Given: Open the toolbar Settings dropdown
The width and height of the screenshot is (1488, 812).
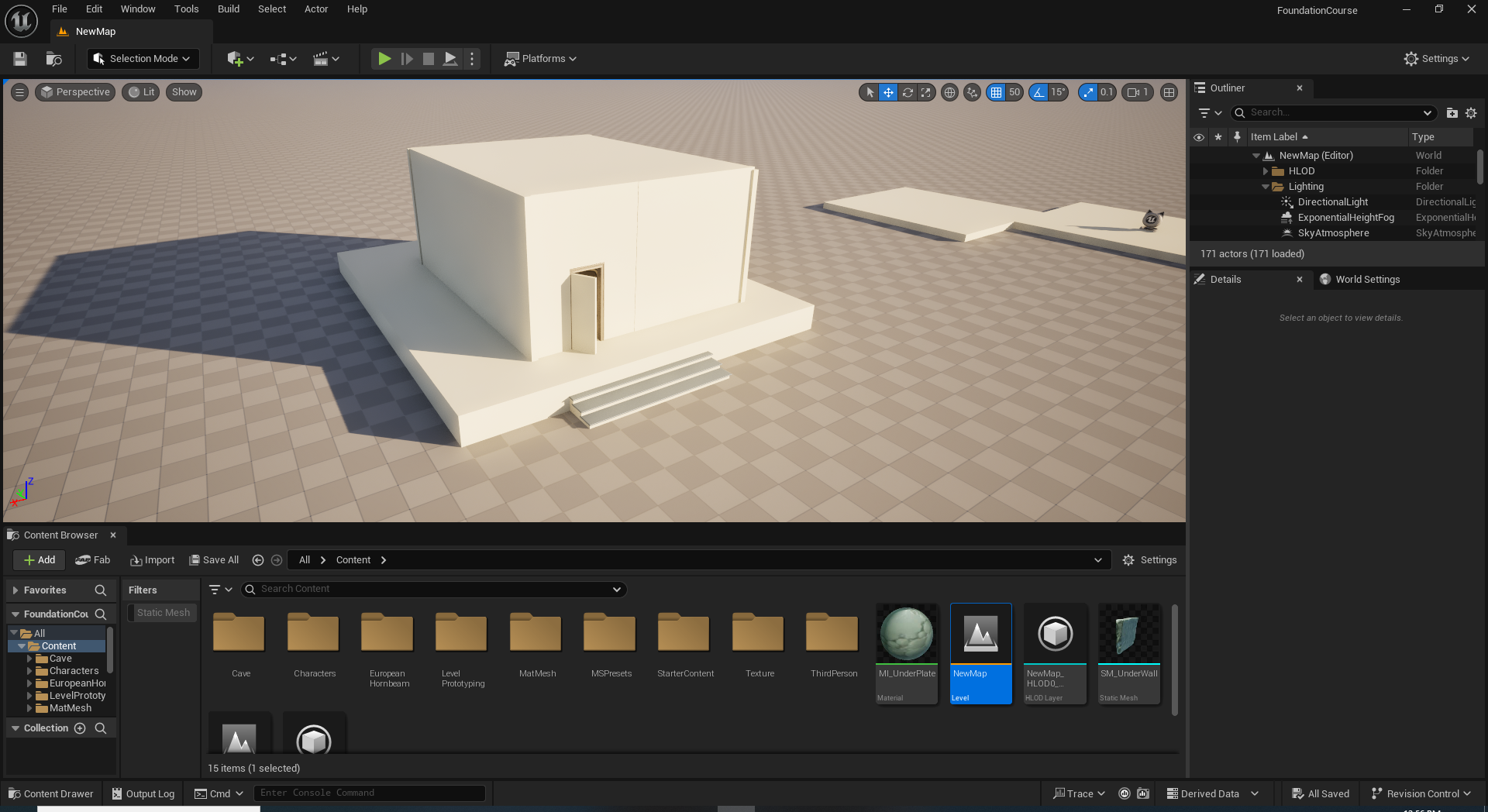Looking at the screenshot, I should point(1437,59).
